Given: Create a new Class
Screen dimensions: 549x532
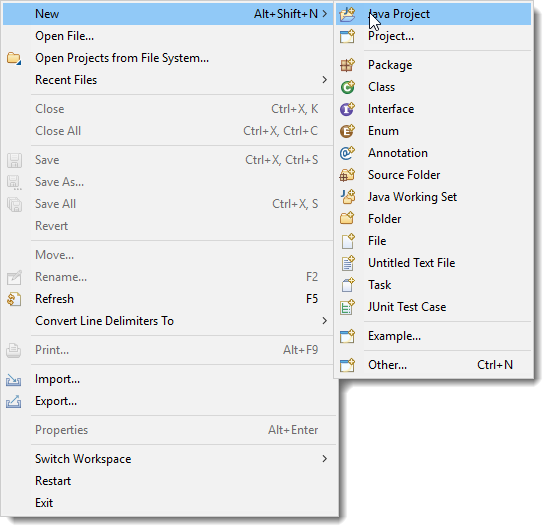Looking at the screenshot, I should pyautogui.click(x=433, y=87).
